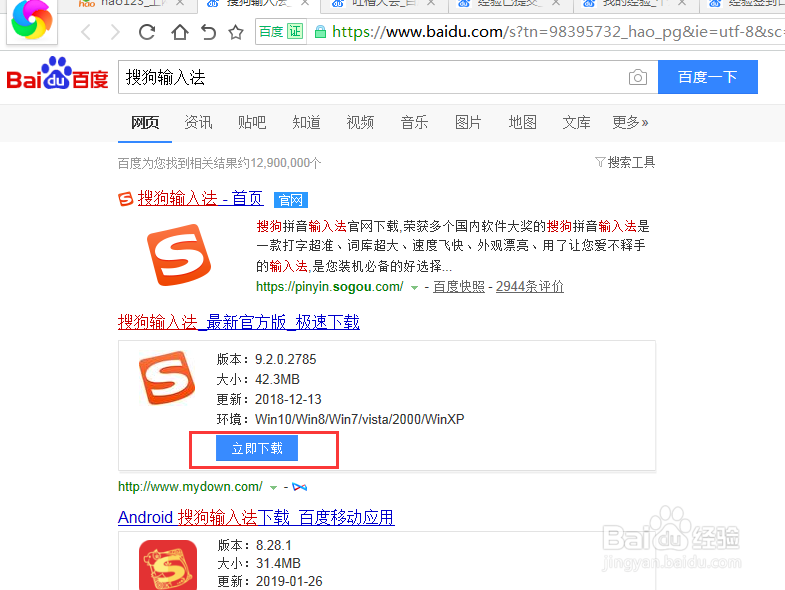Switch to 知道 tab
Screen dimensions: 785x590
tap(306, 122)
